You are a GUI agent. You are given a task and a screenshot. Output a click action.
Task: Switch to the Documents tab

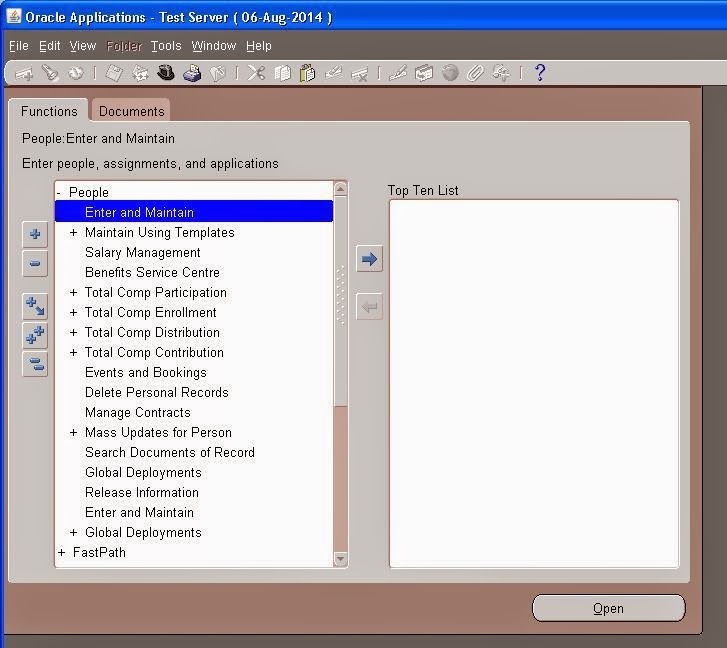pos(131,111)
